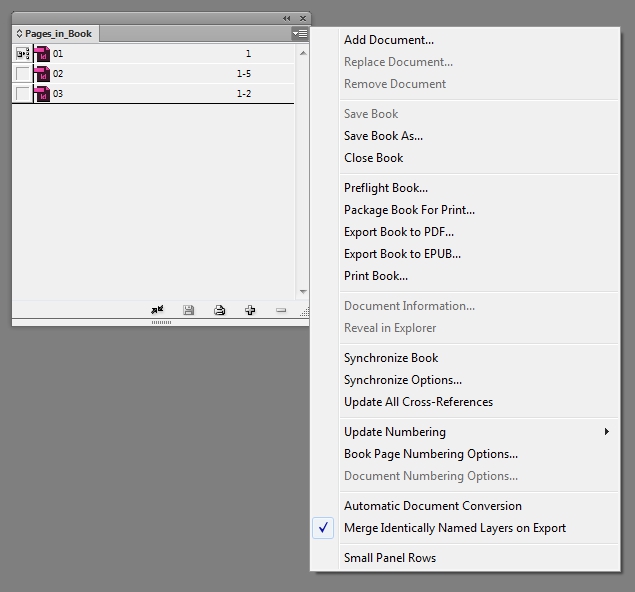Click the InDesign document icon for 02
This screenshot has height=592, width=635.
(42, 74)
